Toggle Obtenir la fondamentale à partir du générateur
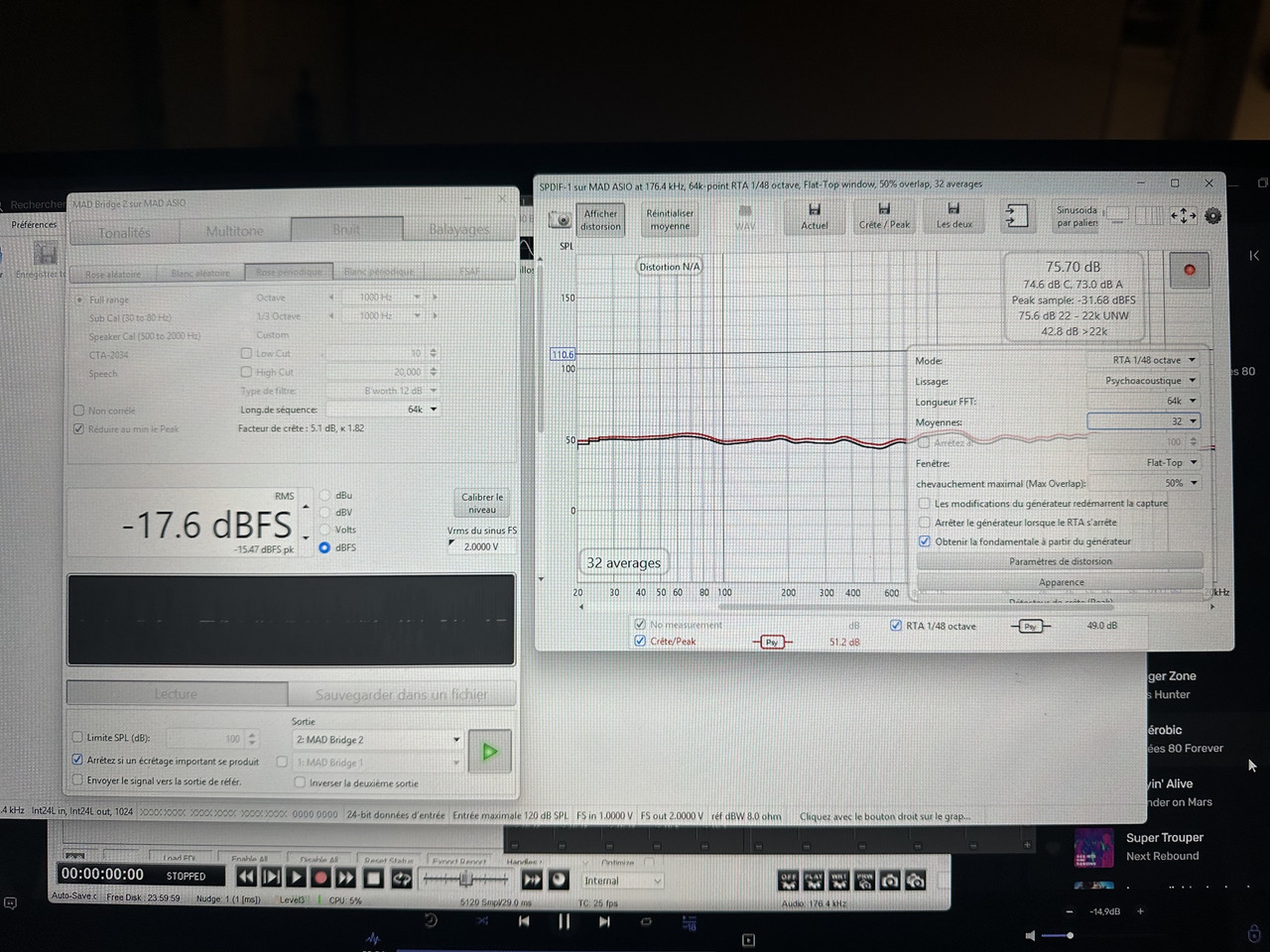The width and height of the screenshot is (1270, 952). (925, 541)
